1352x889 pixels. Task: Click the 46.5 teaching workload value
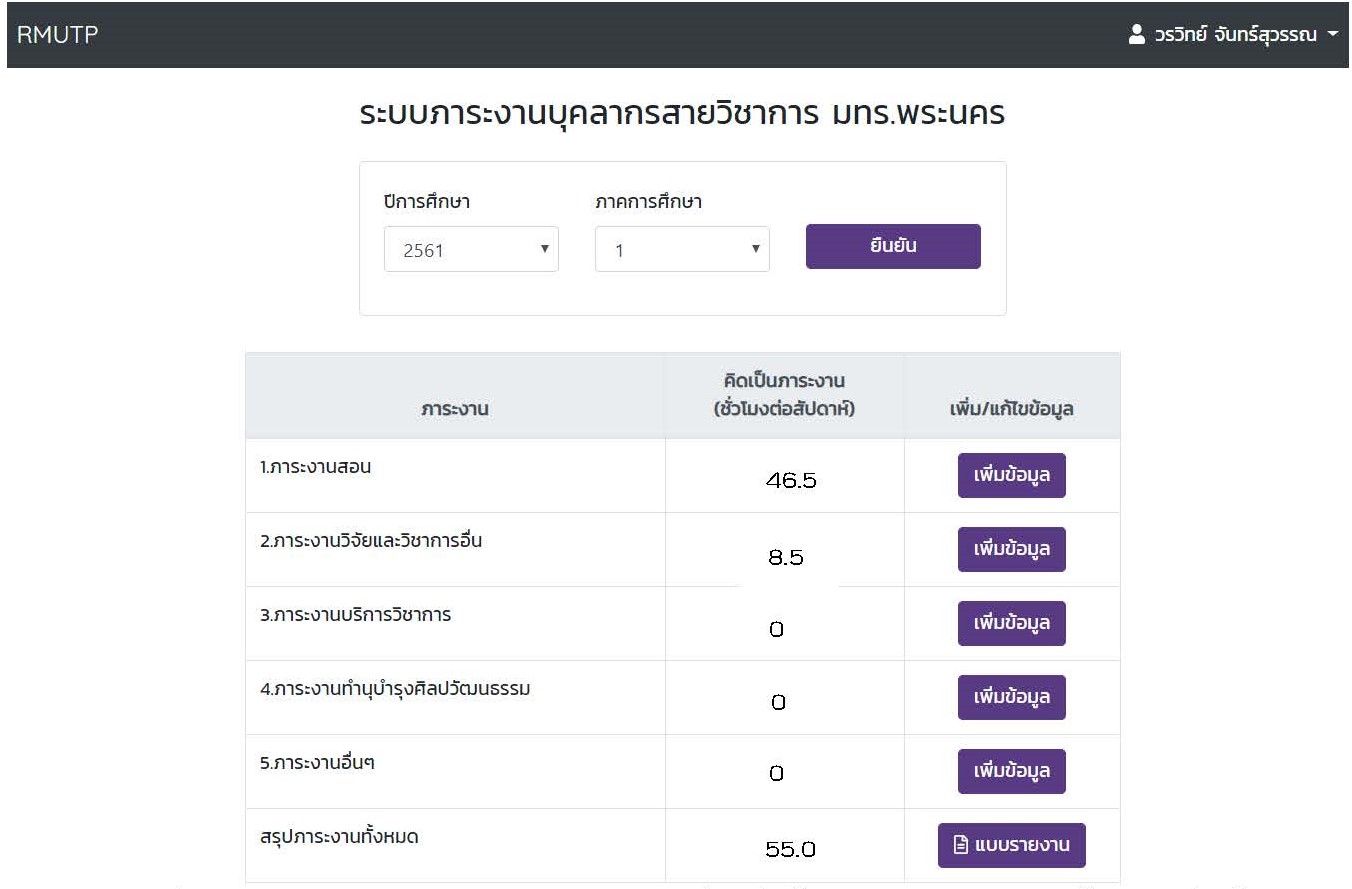click(791, 481)
